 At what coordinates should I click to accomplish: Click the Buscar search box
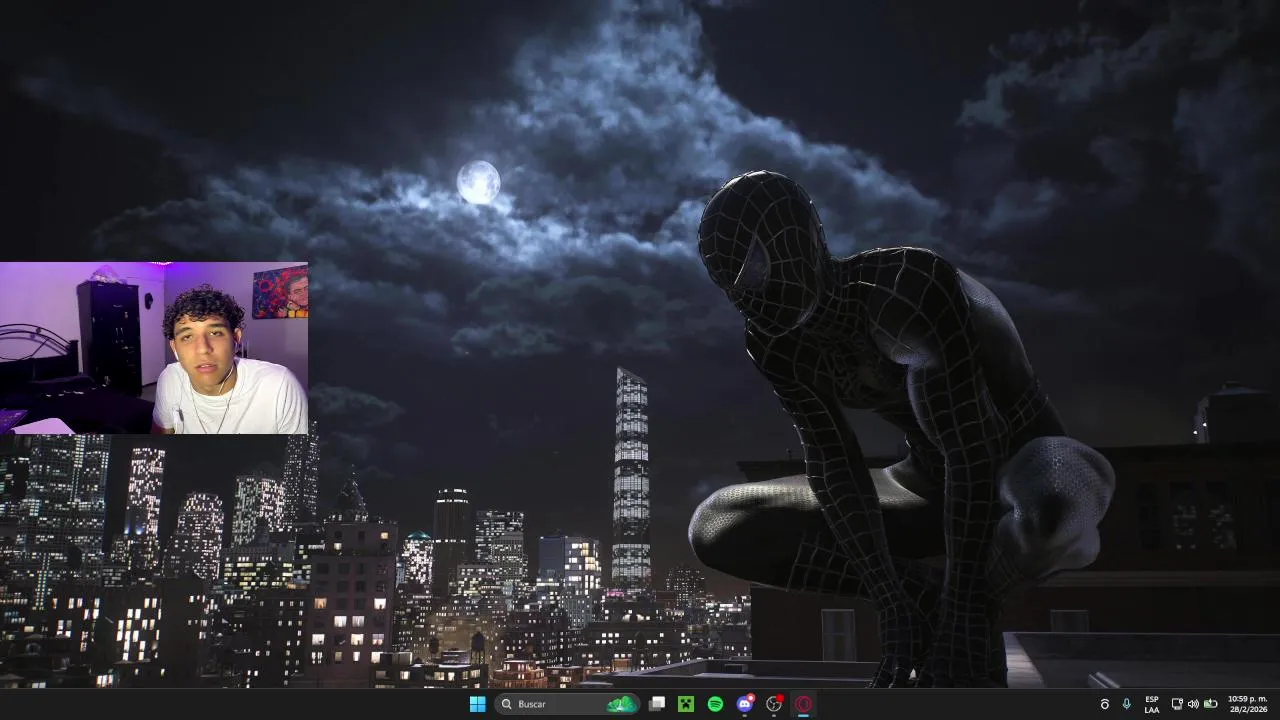click(x=567, y=704)
